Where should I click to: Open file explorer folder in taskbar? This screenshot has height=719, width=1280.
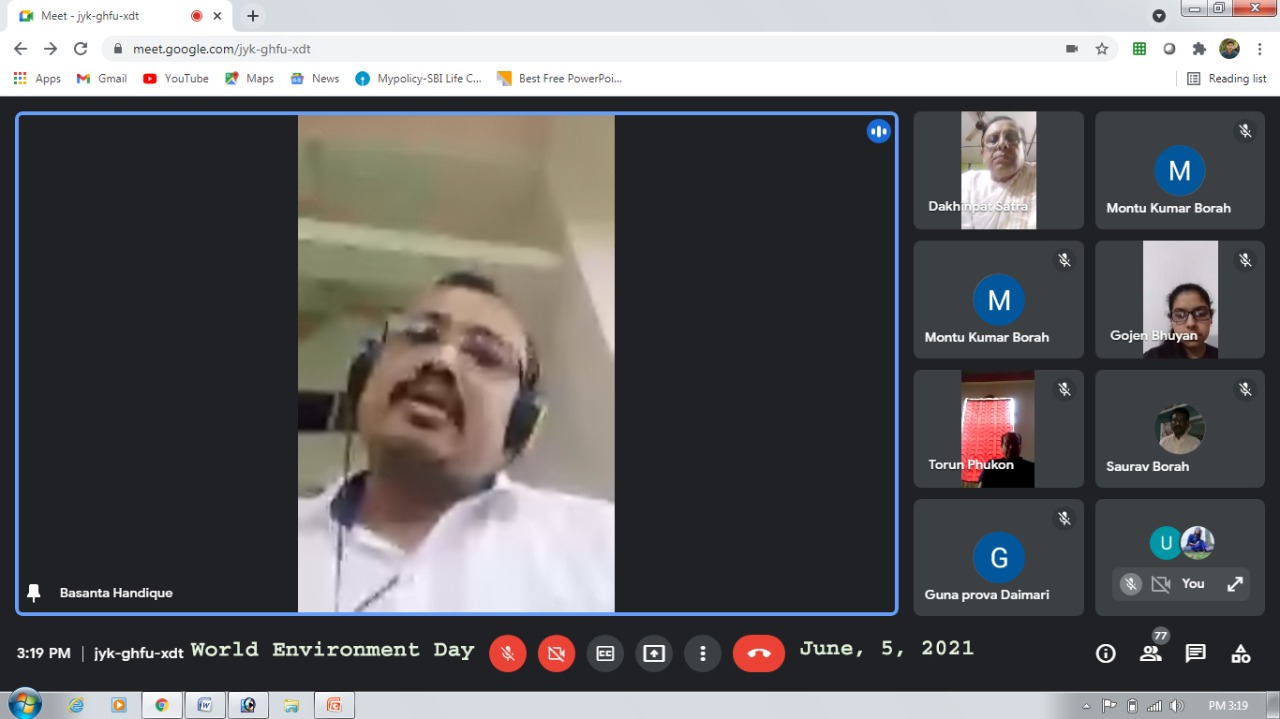tap(291, 705)
